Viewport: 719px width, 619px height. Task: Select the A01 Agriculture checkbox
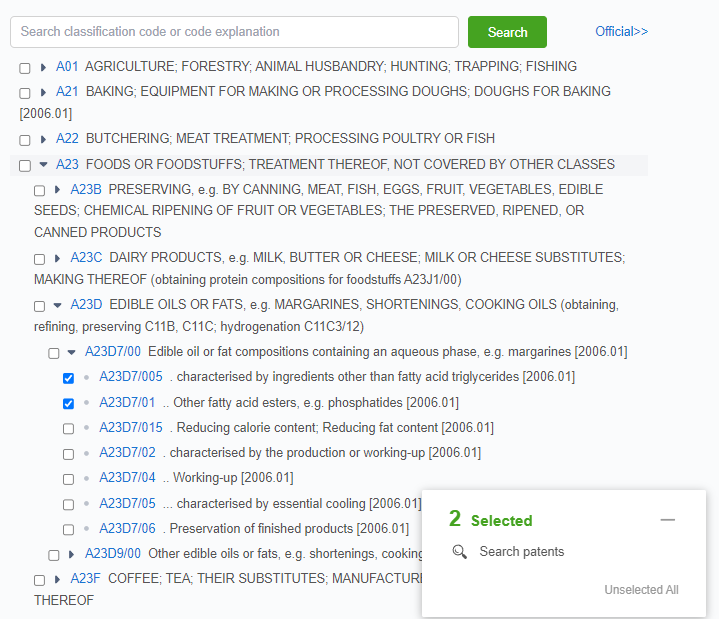pyautogui.click(x=25, y=68)
